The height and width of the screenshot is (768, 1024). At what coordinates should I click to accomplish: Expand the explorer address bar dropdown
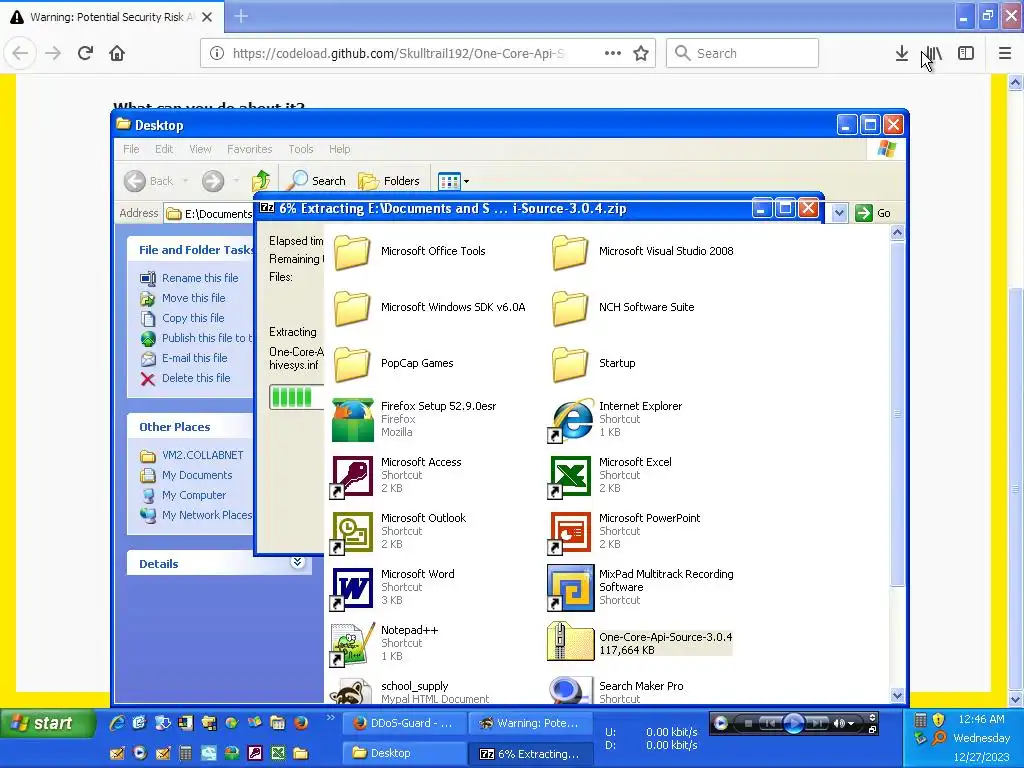pos(840,213)
